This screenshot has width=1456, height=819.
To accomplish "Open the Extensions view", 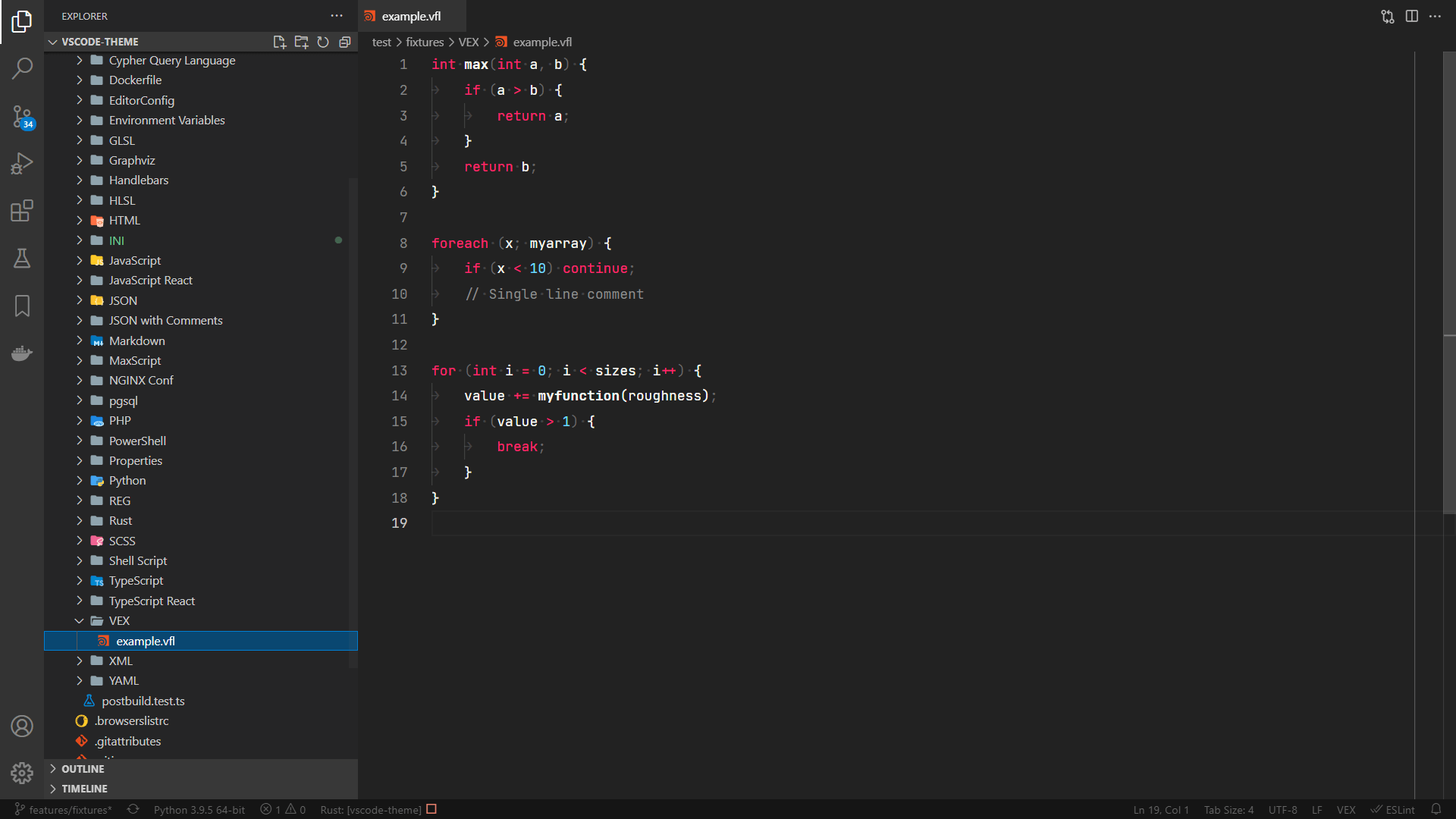I will click(22, 211).
